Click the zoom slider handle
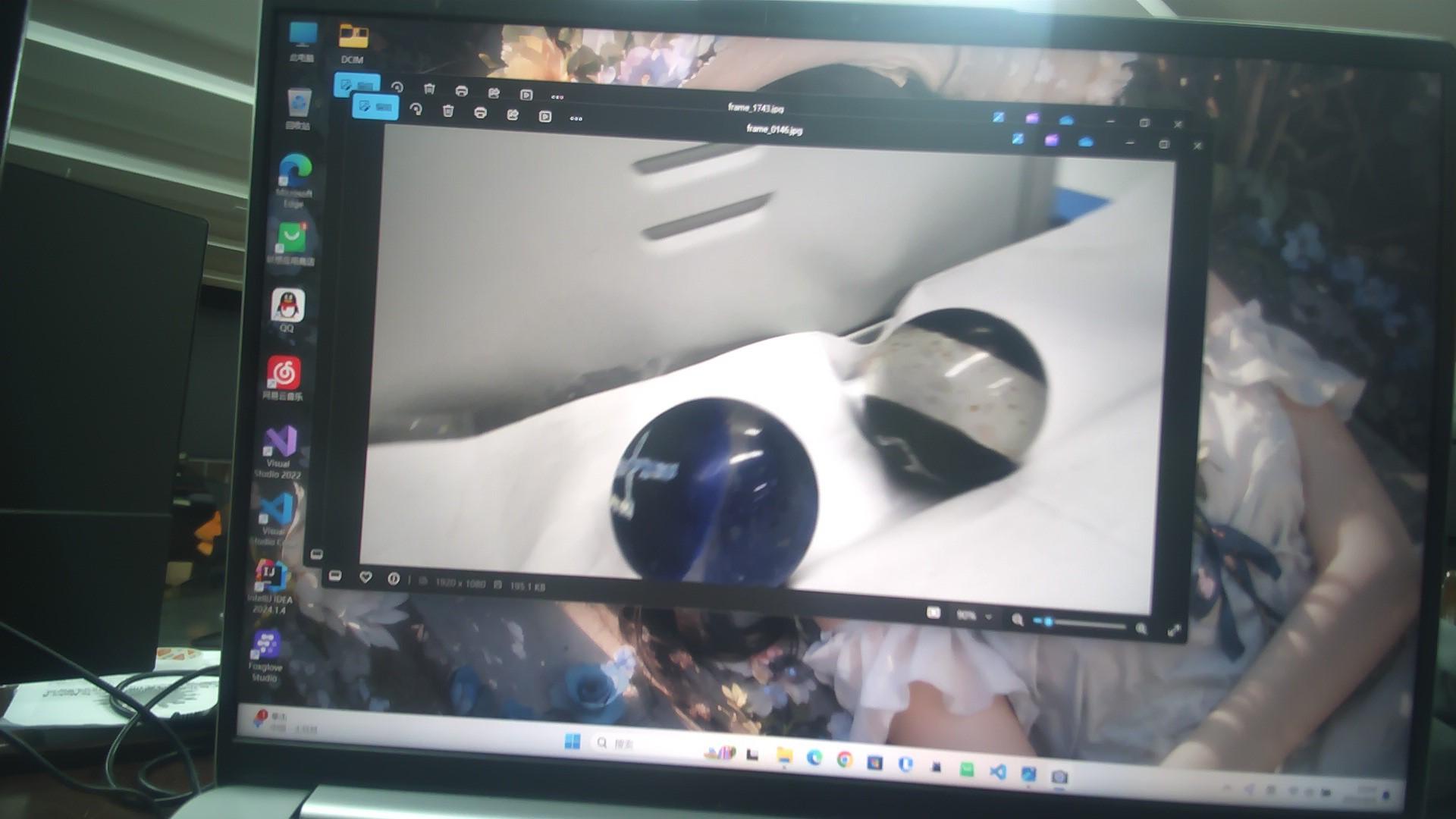 [x=1048, y=622]
